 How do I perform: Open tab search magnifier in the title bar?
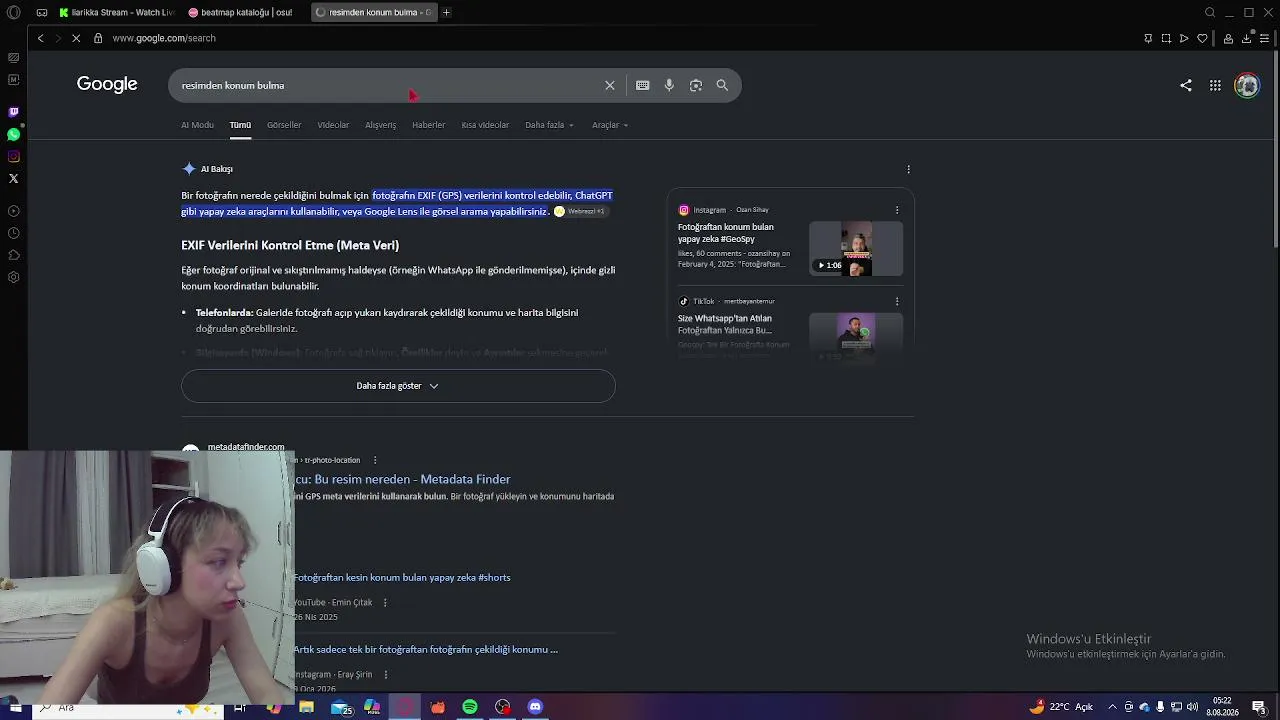pyautogui.click(x=1210, y=12)
